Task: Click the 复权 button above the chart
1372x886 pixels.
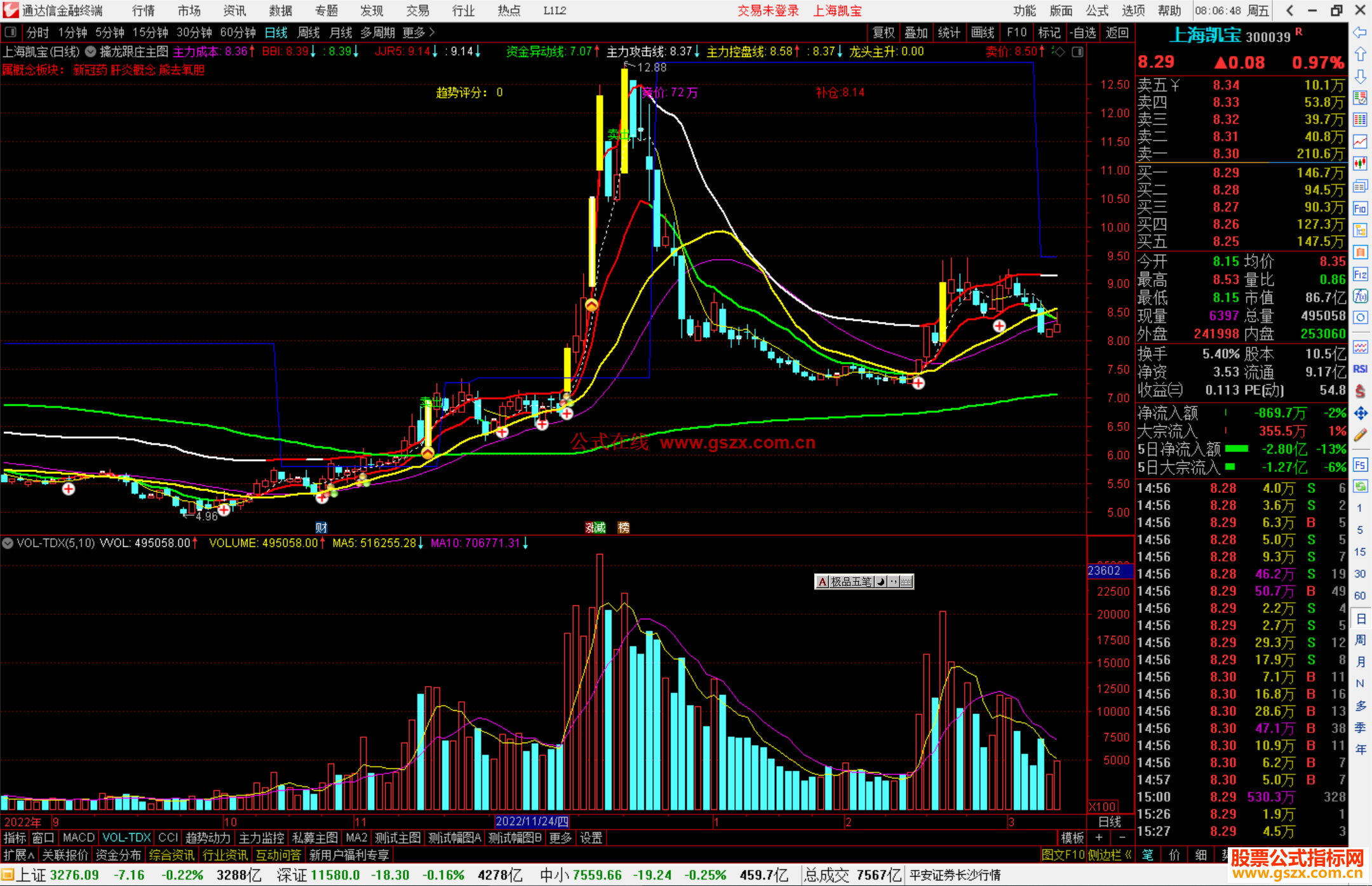Action: pyautogui.click(x=884, y=32)
